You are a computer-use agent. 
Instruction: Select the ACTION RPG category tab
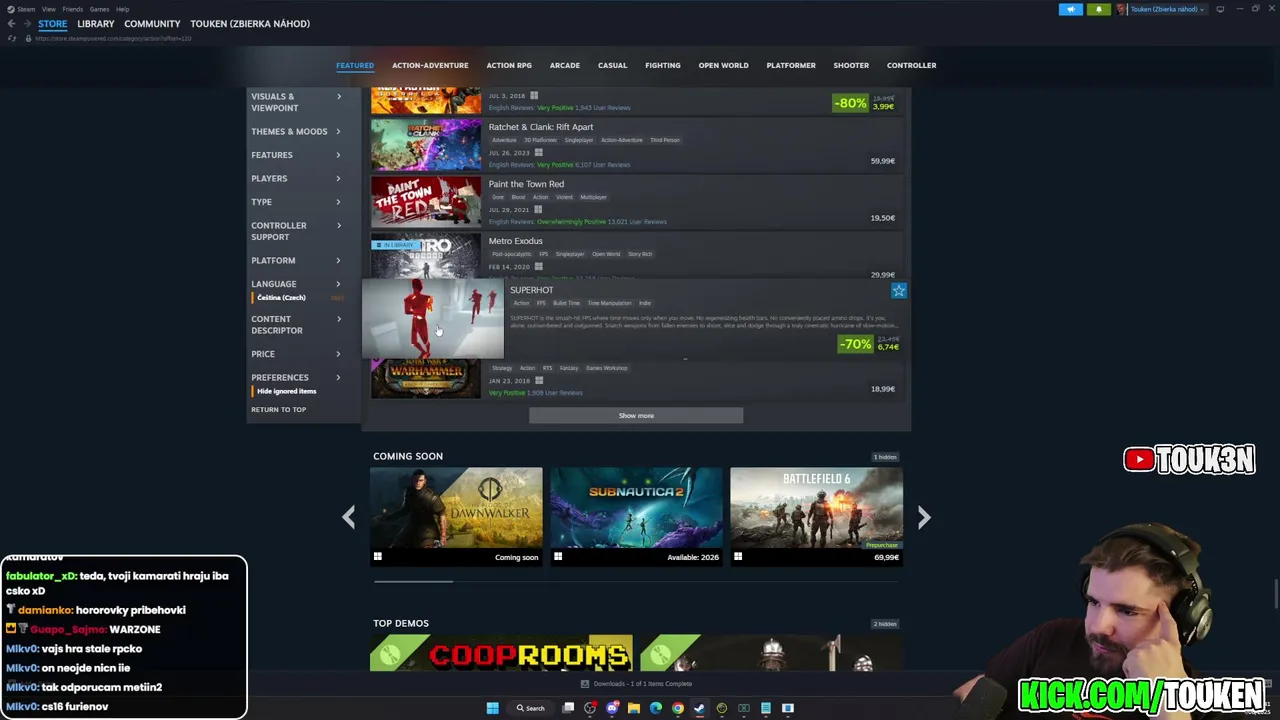(x=509, y=65)
